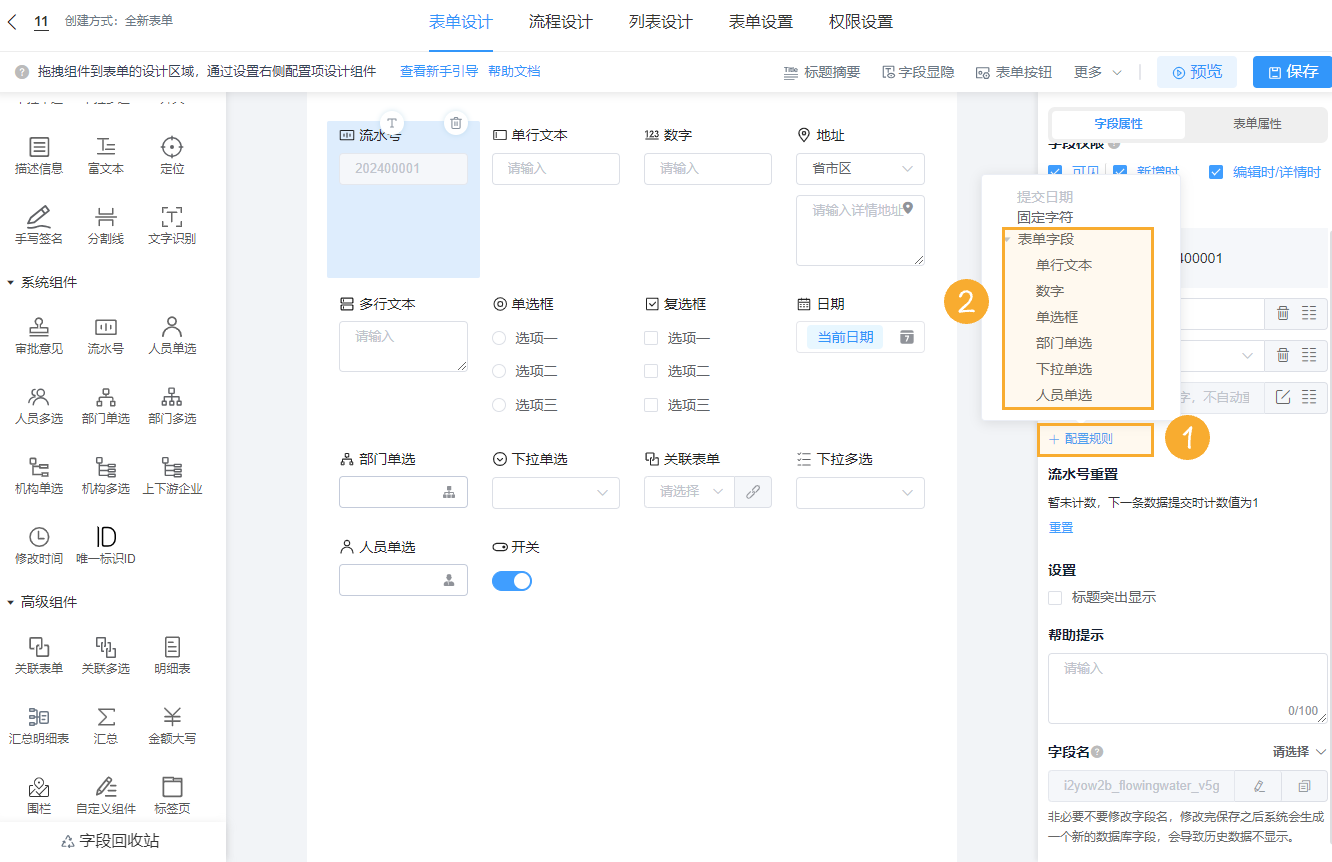The height and width of the screenshot is (862, 1332).
Task: Select radio option 选项二 under 单选框
Action: pyautogui.click(x=510, y=370)
